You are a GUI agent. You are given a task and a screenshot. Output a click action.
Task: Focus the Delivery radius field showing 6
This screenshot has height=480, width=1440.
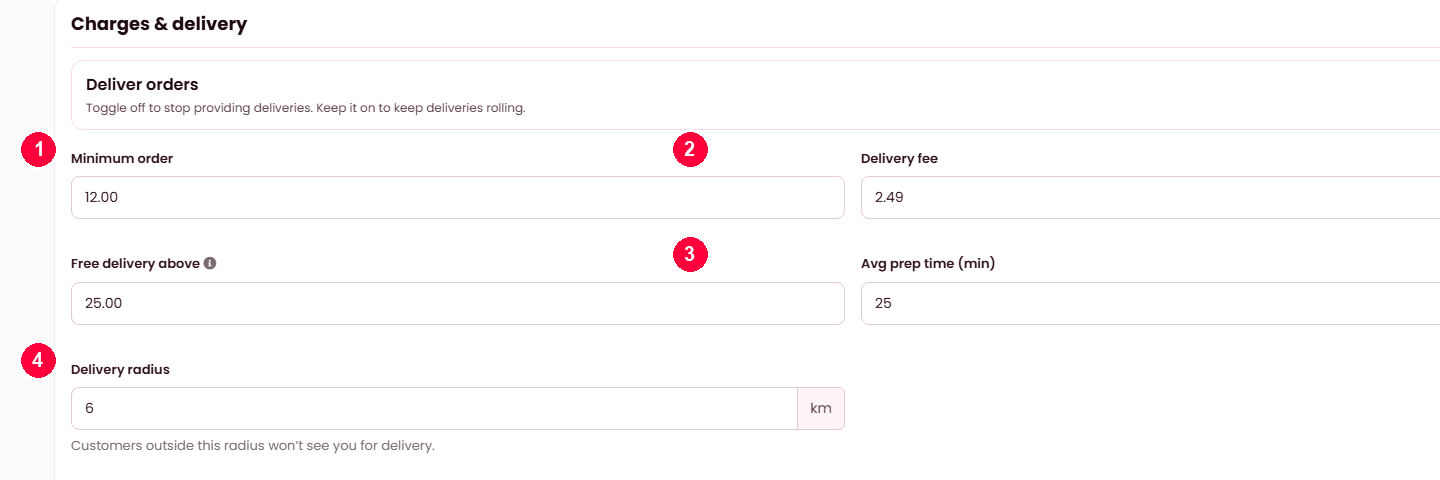(434, 408)
